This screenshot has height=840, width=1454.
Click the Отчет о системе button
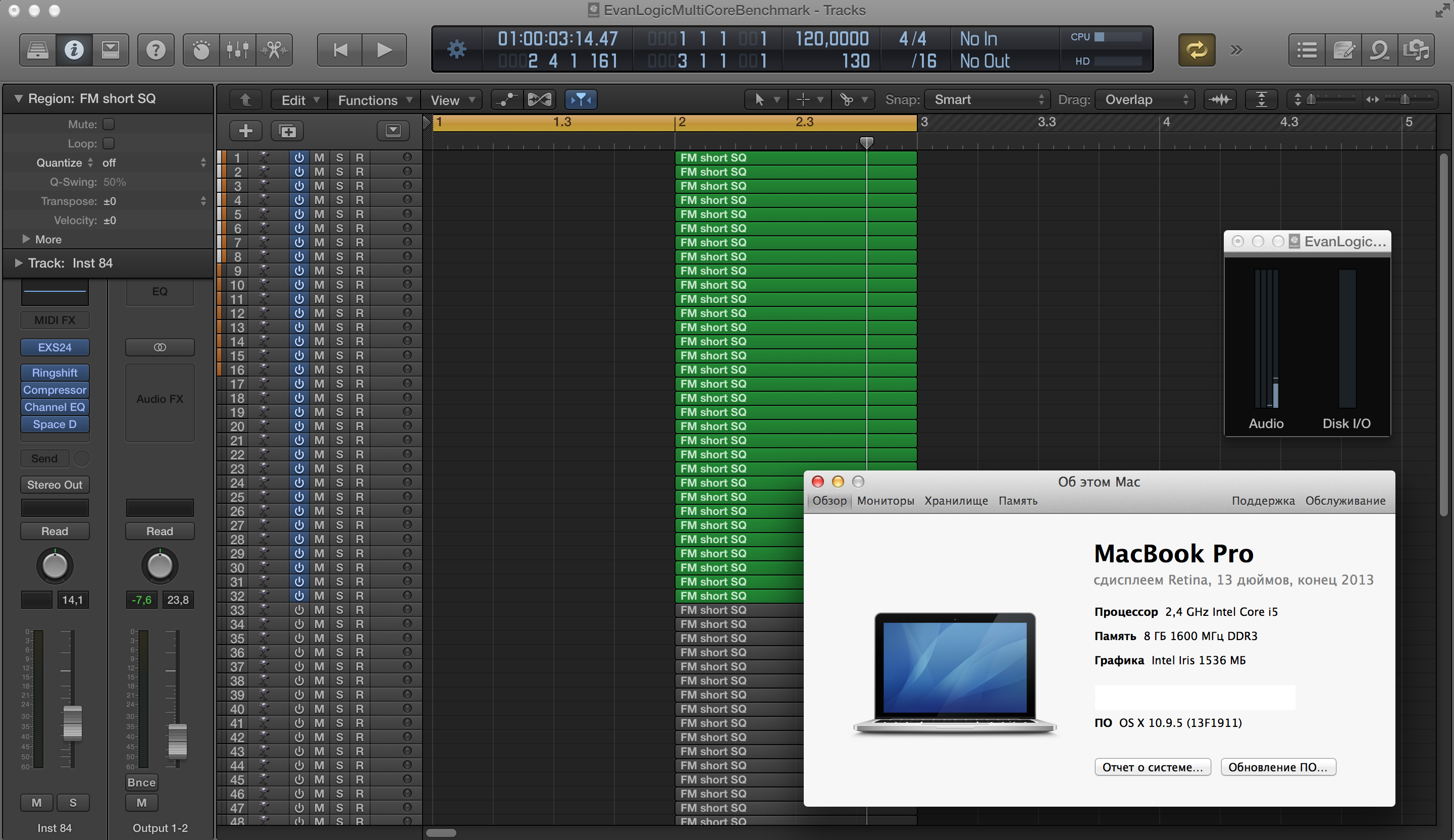point(1152,767)
